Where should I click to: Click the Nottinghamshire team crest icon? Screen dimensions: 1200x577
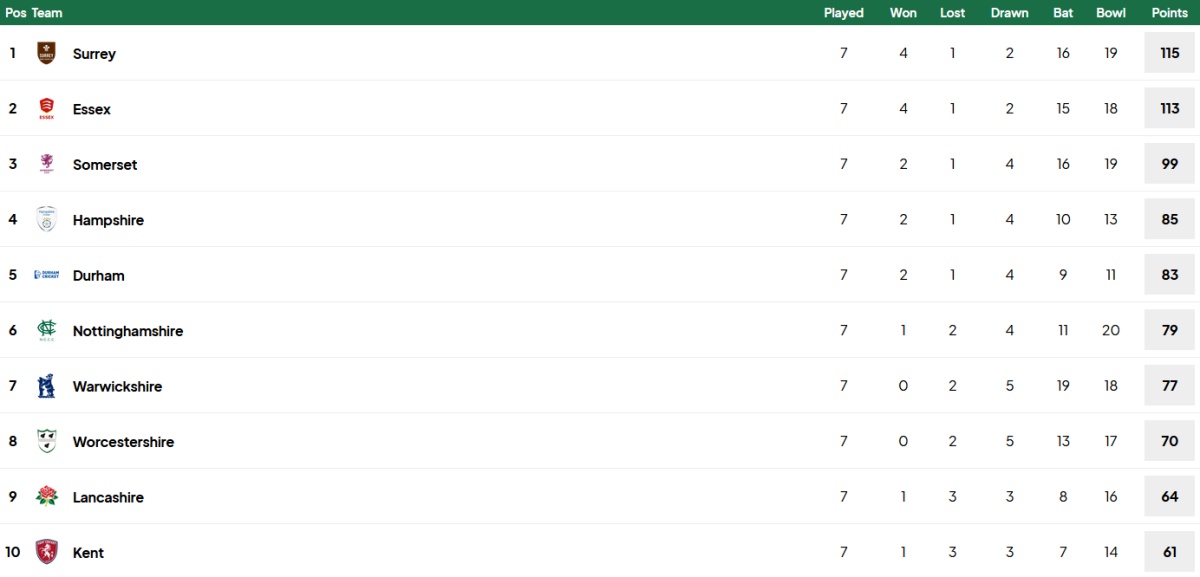point(46,331)
